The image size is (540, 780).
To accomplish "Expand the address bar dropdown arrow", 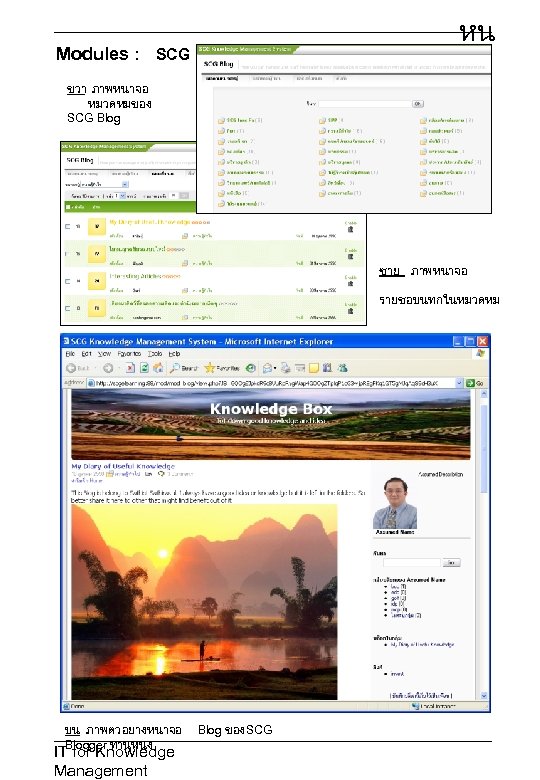I will (x=459, y=383).
